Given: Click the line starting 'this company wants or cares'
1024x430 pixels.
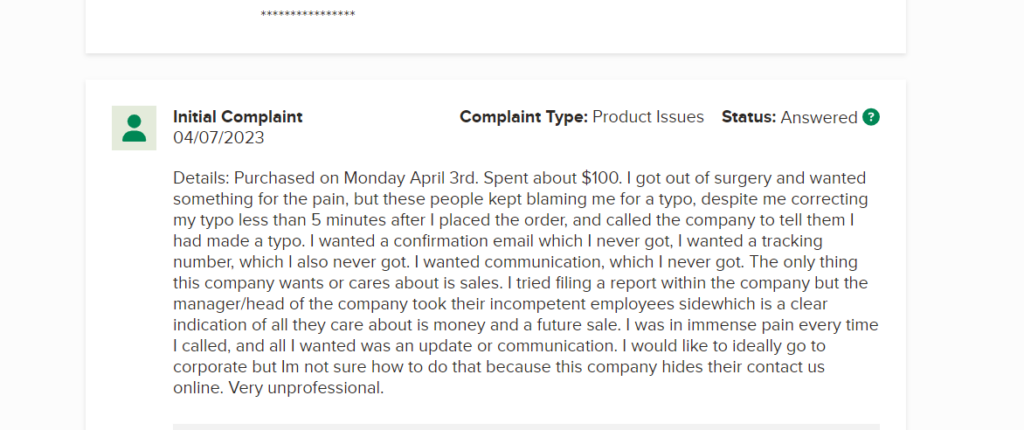Looking at the screenshot, I should click(520, 283).
